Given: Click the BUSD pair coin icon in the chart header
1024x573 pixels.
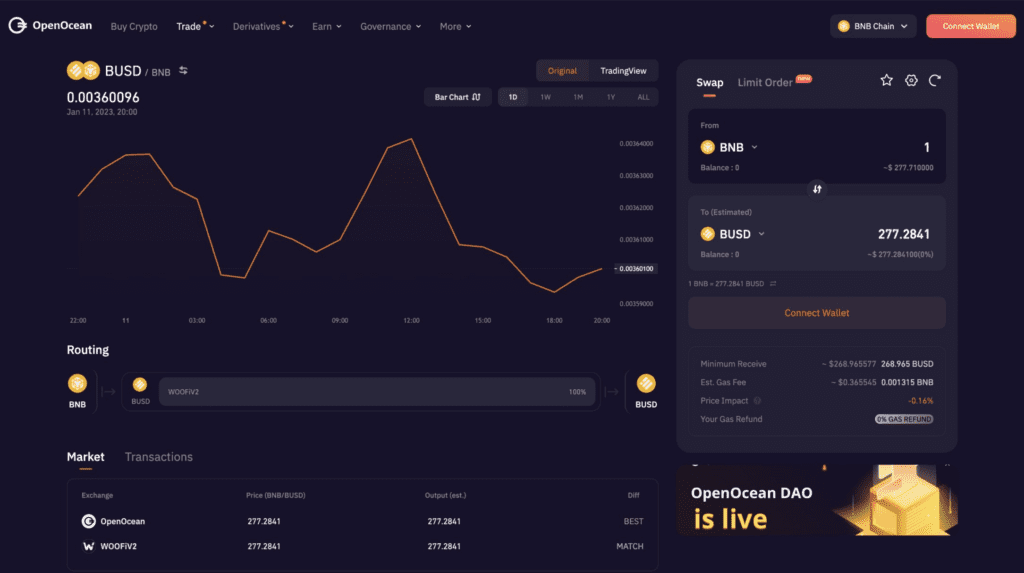Looking at the screenshot, I should 83,71.
